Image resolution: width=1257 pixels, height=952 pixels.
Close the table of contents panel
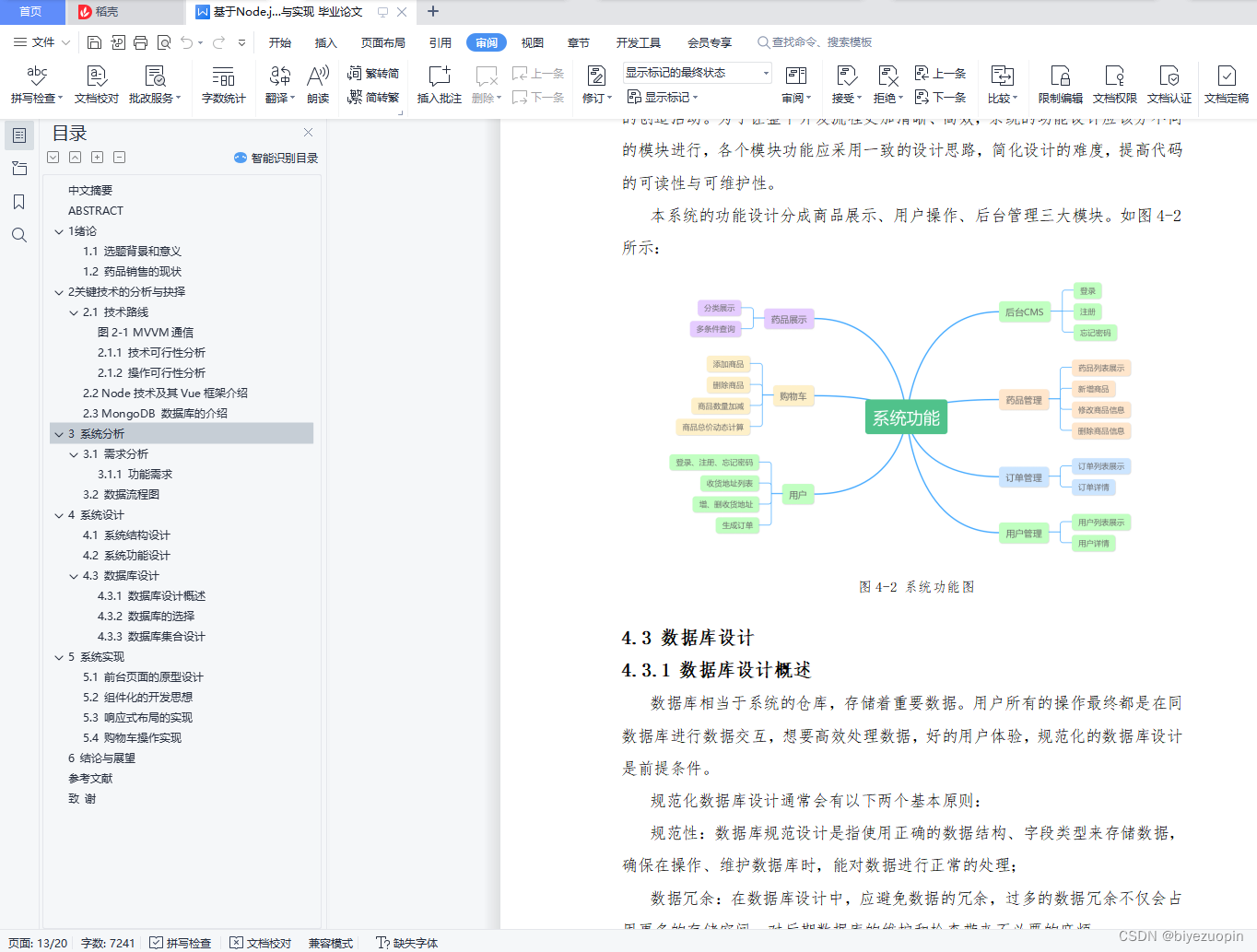(x=309, y=133)
